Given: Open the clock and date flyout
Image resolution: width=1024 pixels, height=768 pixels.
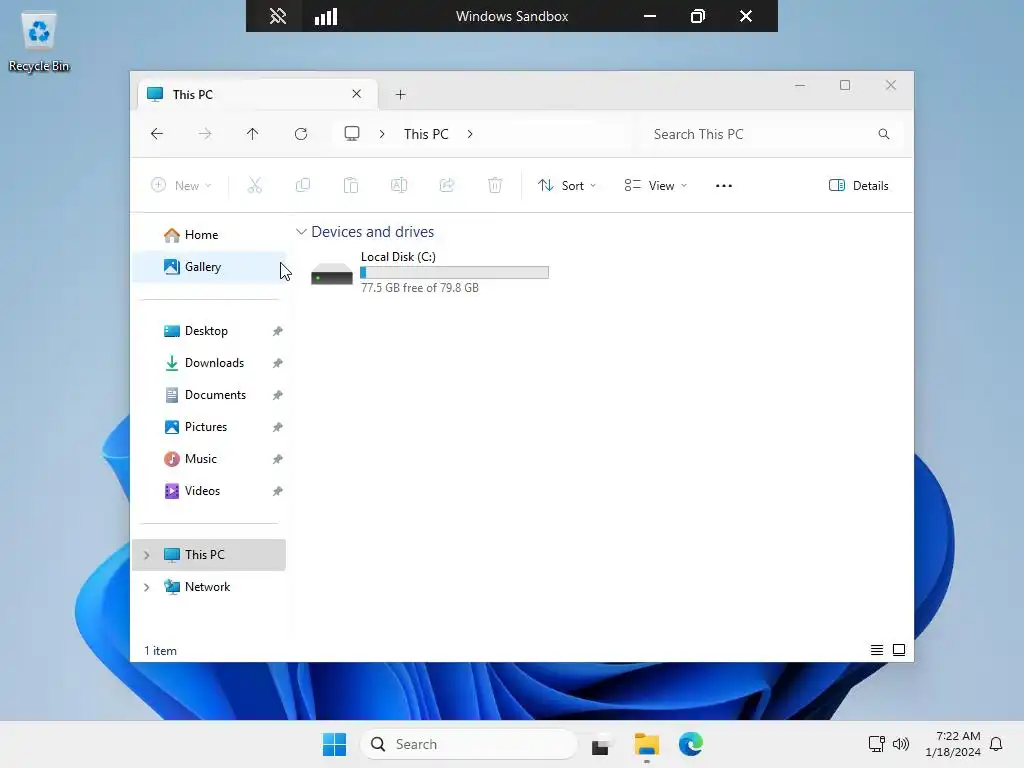Looking at the screenshot, I should [953, 744].
